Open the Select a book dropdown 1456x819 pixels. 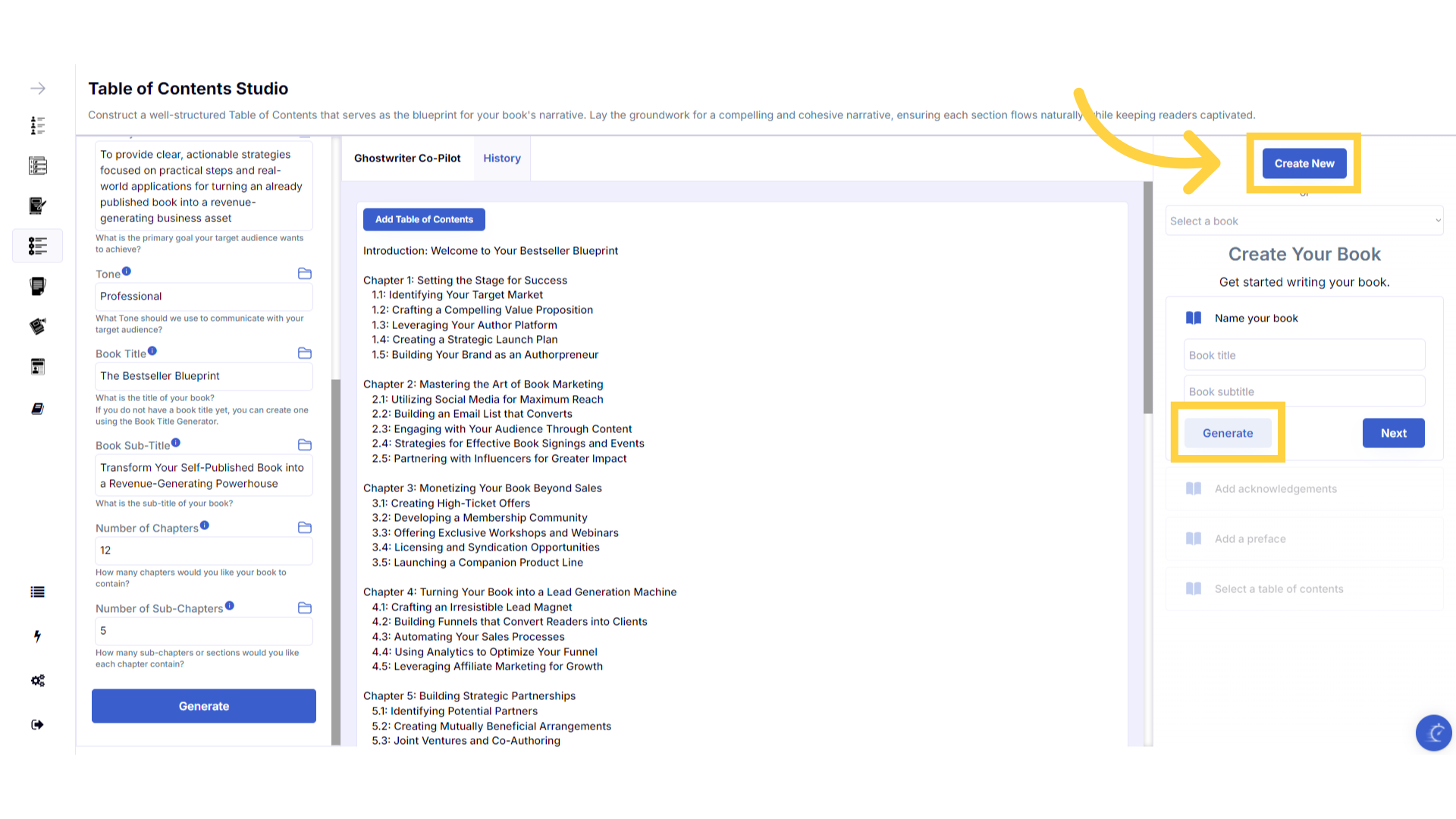[x=1304, y=221]
